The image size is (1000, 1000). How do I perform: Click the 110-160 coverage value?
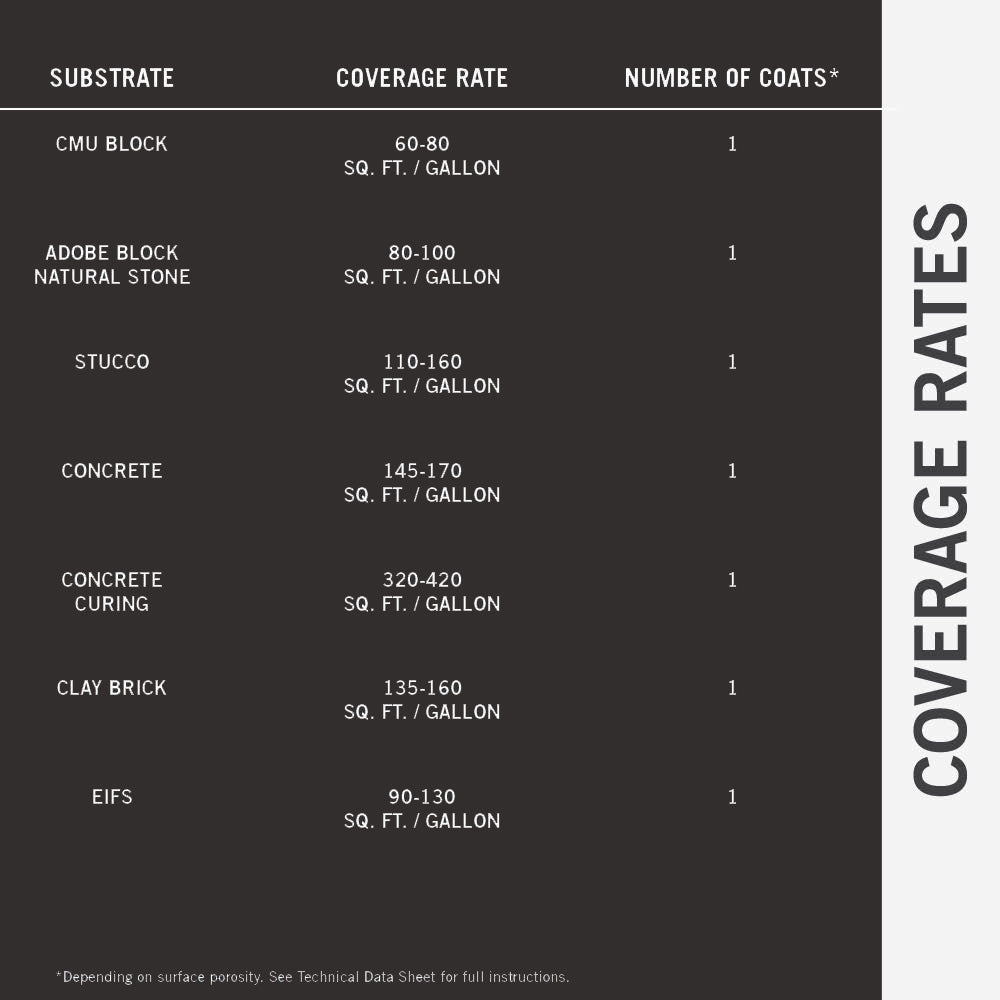click(421, 362)
